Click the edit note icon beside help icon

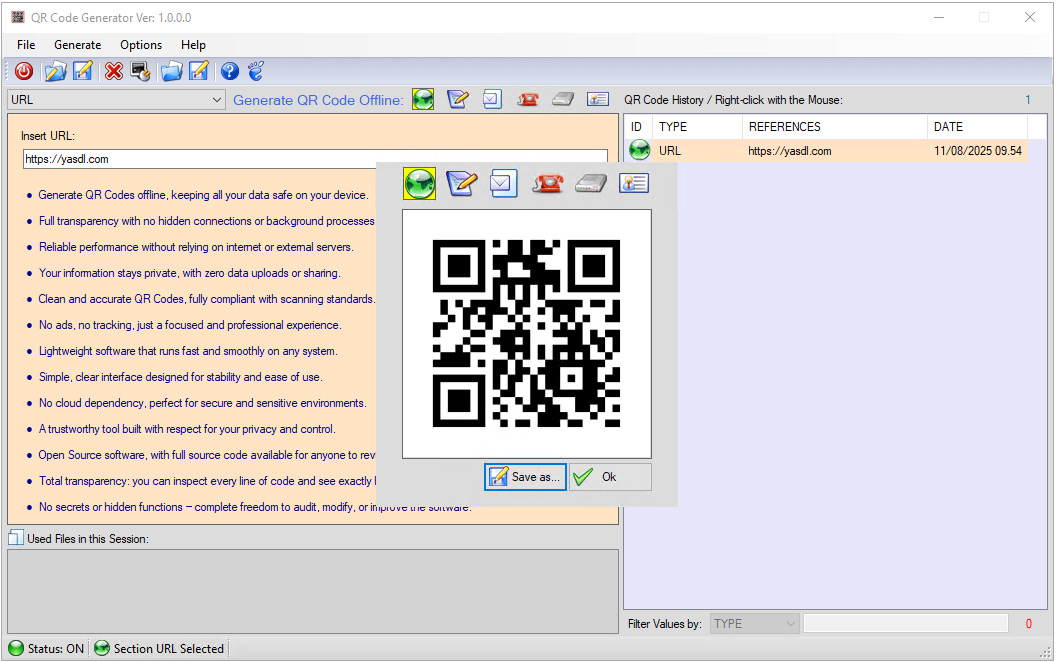199,71
